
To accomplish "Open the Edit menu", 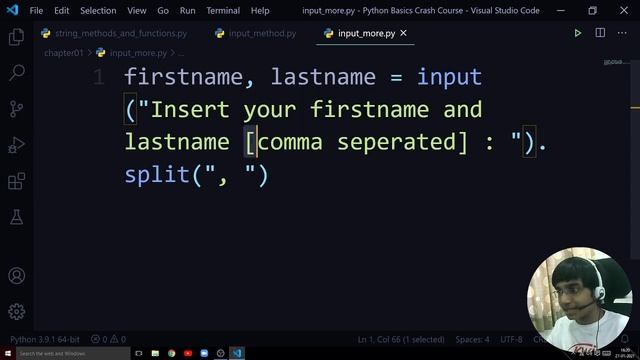I will point(62,11).
